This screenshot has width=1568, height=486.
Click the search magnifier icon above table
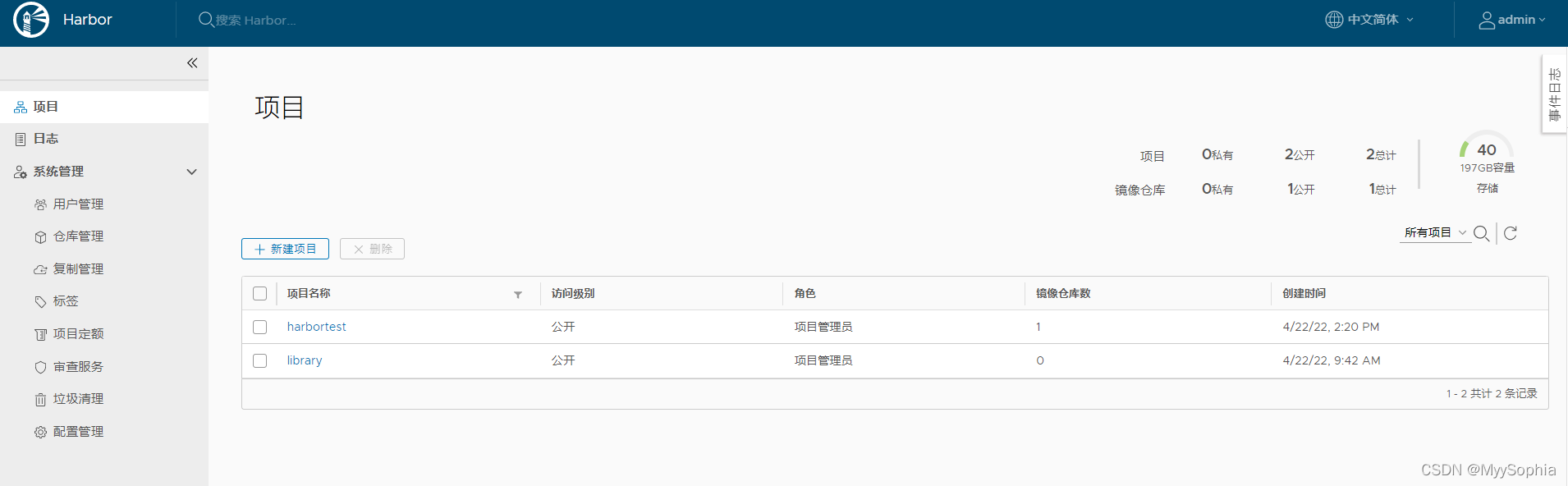tap(1481, 234)
